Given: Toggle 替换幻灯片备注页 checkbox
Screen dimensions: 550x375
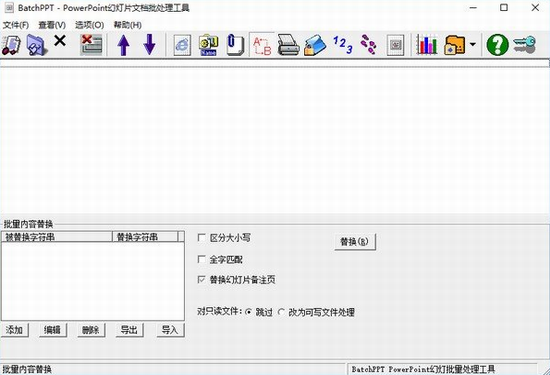Looking at the screenshot, I should coord(201,280).
